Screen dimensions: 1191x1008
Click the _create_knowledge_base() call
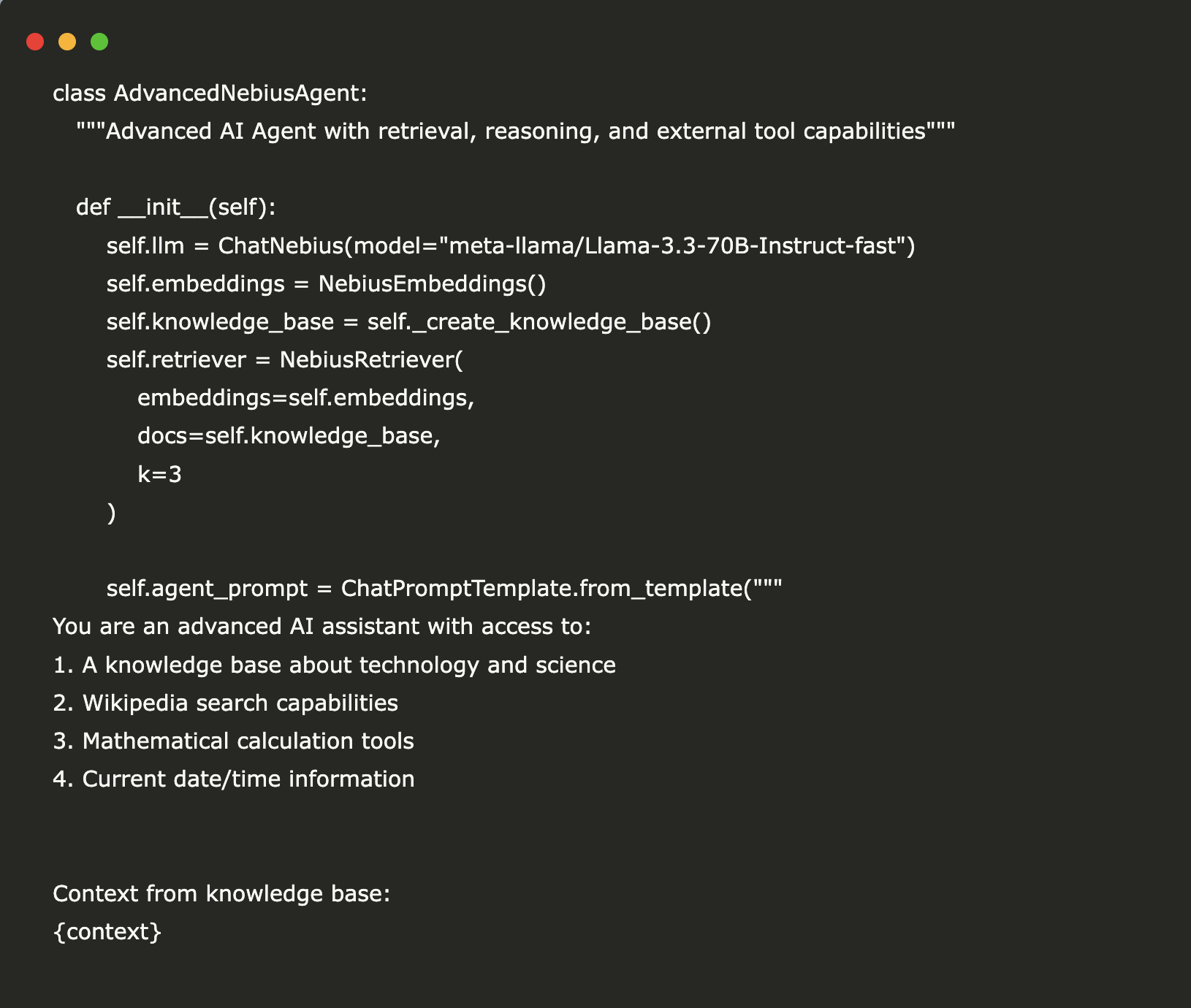539,322
